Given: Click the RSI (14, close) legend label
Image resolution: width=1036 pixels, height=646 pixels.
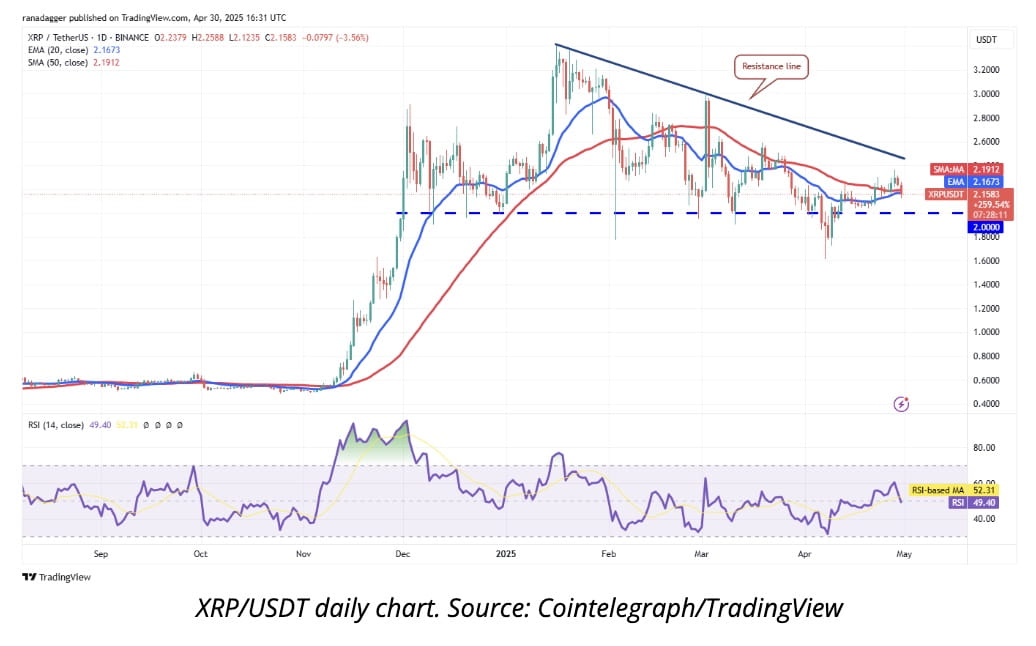Looking at the screenshot, I should pyautogui.click(x=56, y=425).
